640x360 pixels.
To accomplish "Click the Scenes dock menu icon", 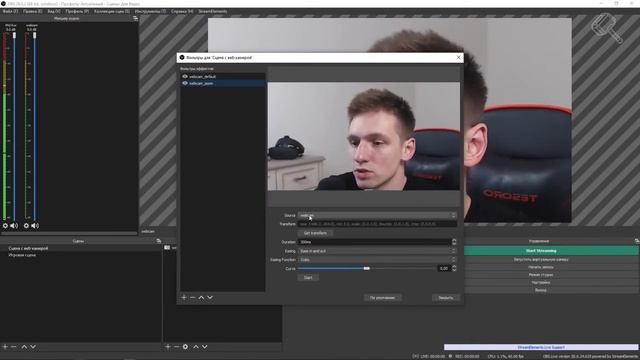I will (159, 241).
